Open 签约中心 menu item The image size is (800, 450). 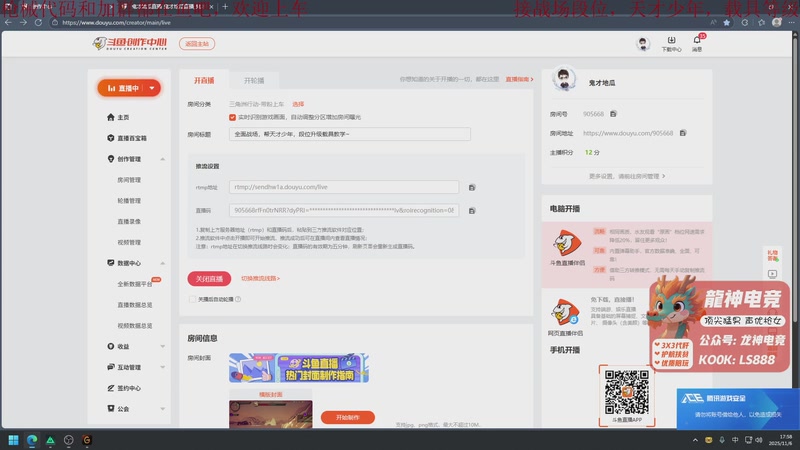(x=124, y=388)
